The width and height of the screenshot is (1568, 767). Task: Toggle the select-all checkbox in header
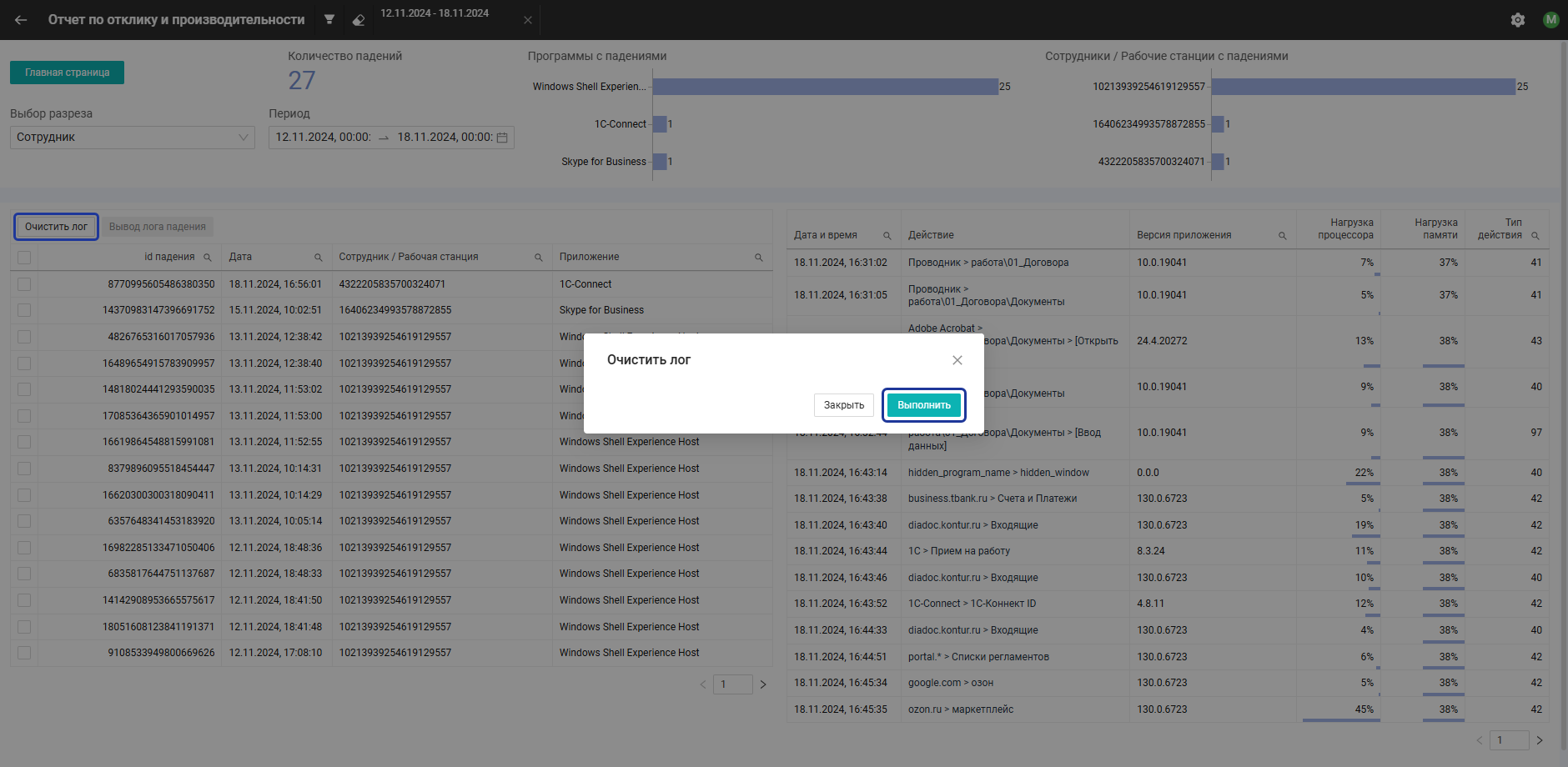click(x=24, y=258)
